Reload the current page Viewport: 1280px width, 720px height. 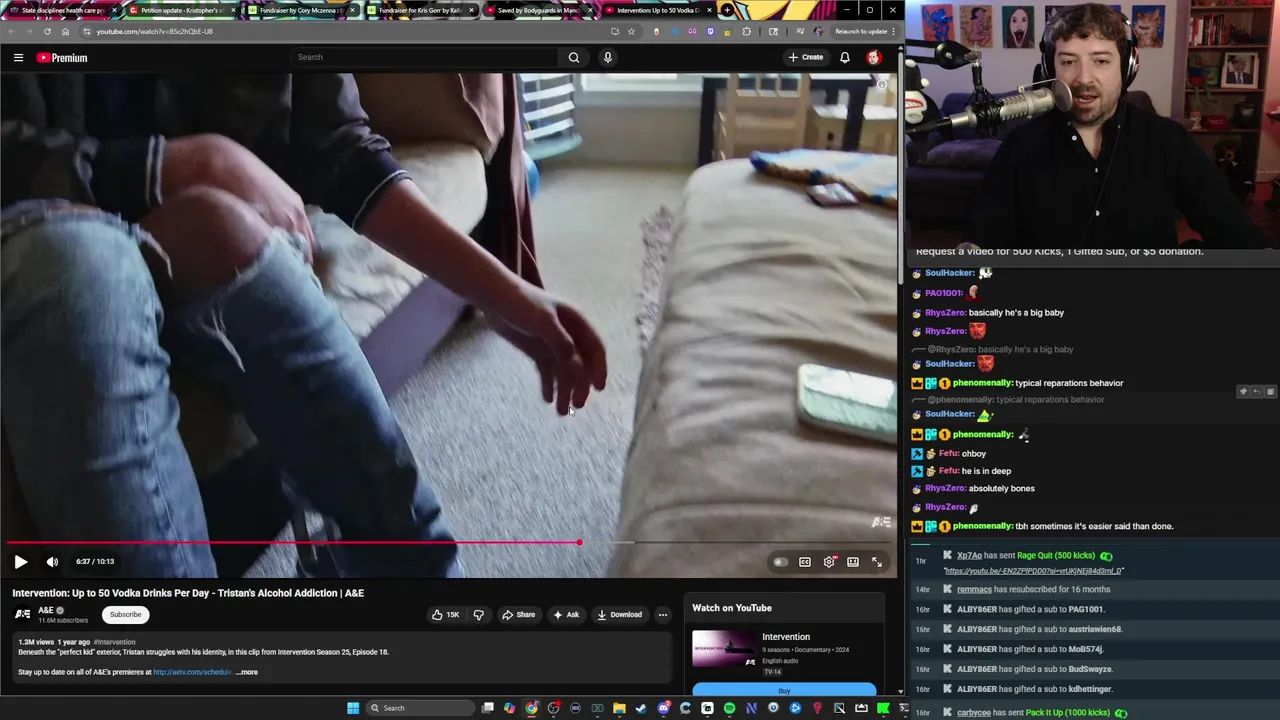click(47, 31)
